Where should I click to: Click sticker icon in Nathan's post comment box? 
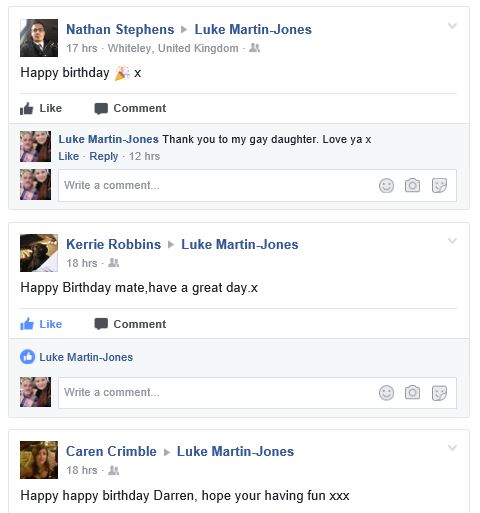click(x=439, y=186)
